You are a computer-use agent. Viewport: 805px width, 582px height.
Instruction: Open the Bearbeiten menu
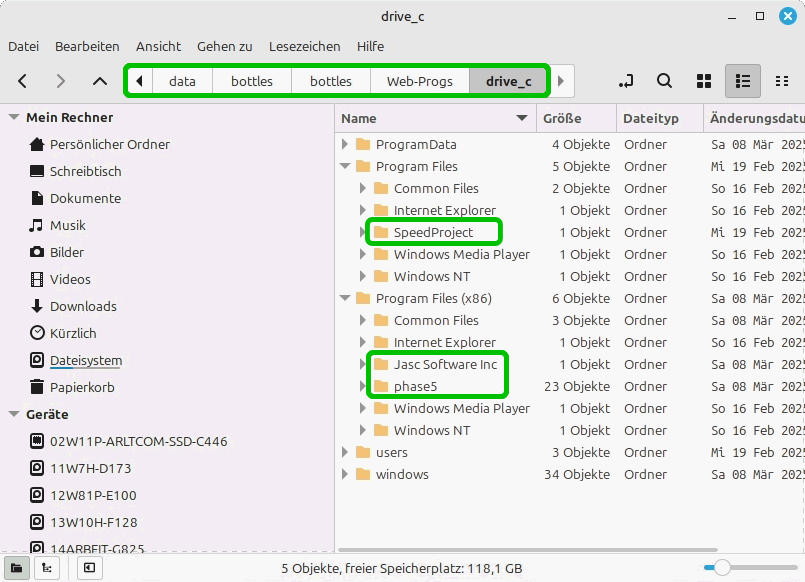point(87,46)
